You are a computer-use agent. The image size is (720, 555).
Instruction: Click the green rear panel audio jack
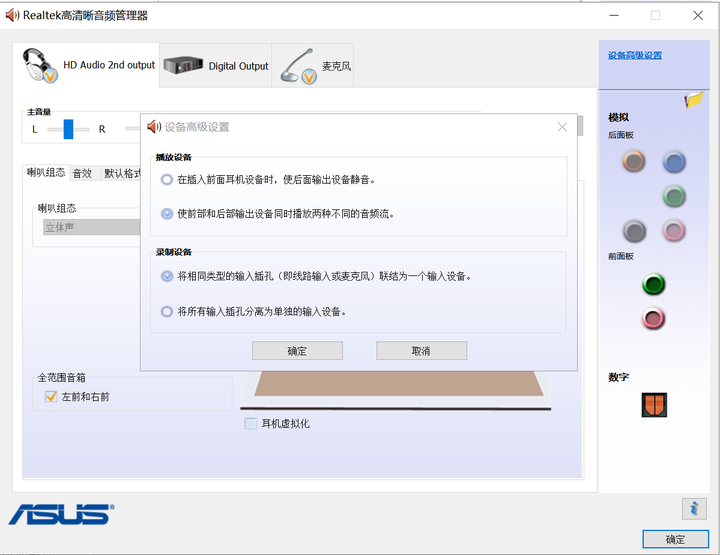674,196
